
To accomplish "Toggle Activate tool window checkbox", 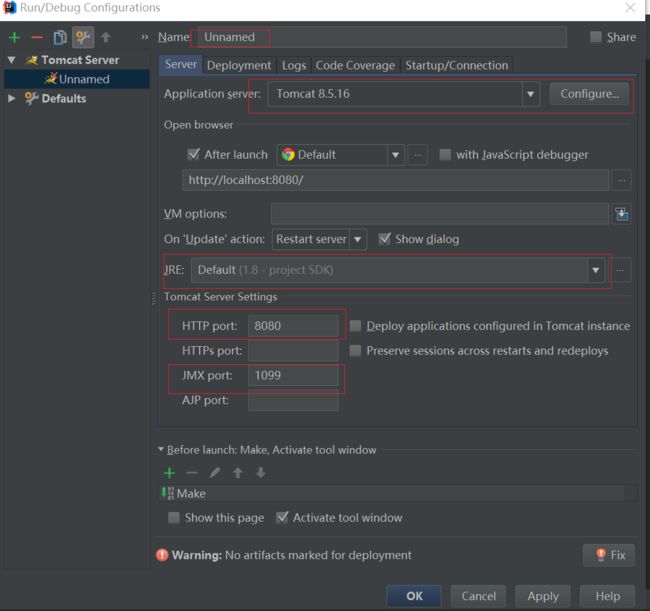I will click(x=282, y=517).
